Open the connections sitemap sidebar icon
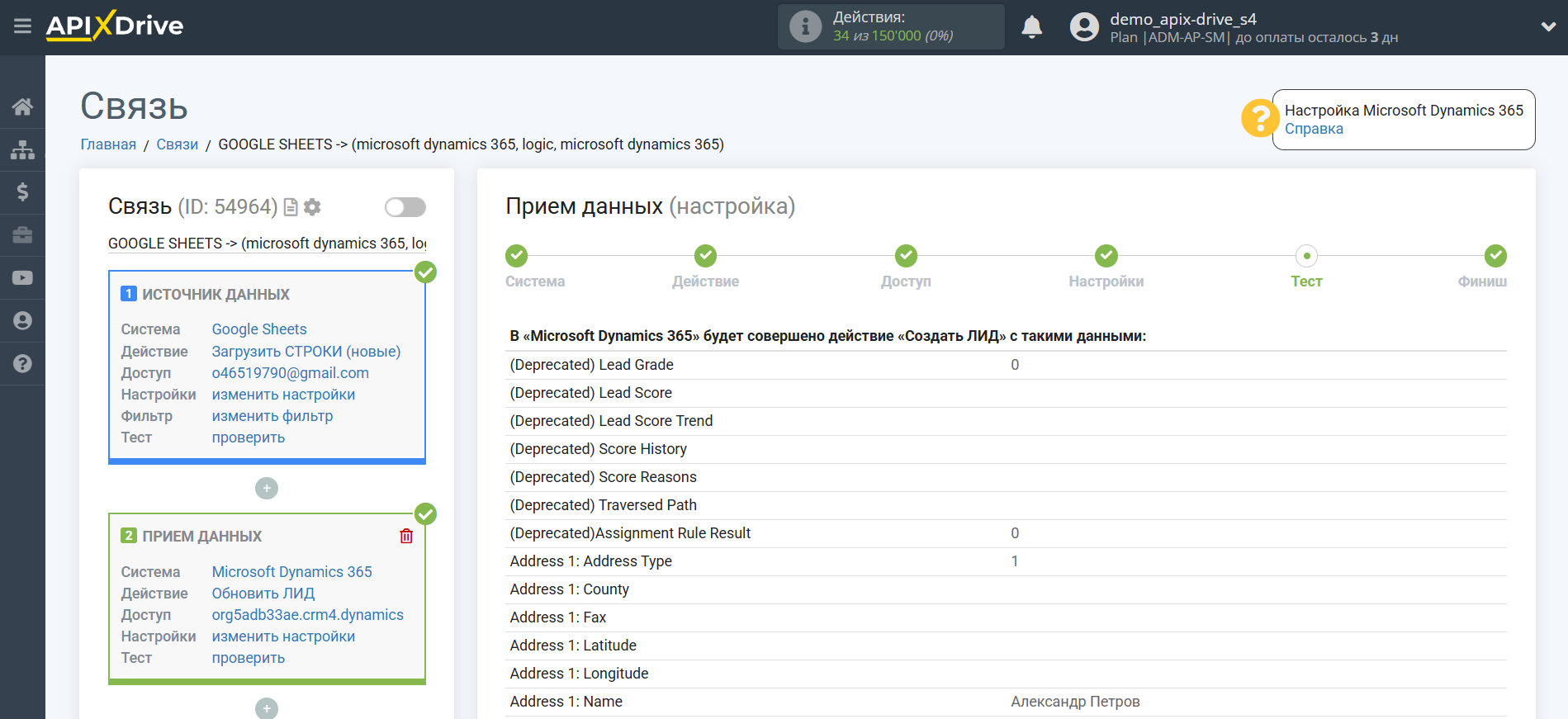Screen dimensions: 1568x719 pyautogui.click(x=22, y=149)
